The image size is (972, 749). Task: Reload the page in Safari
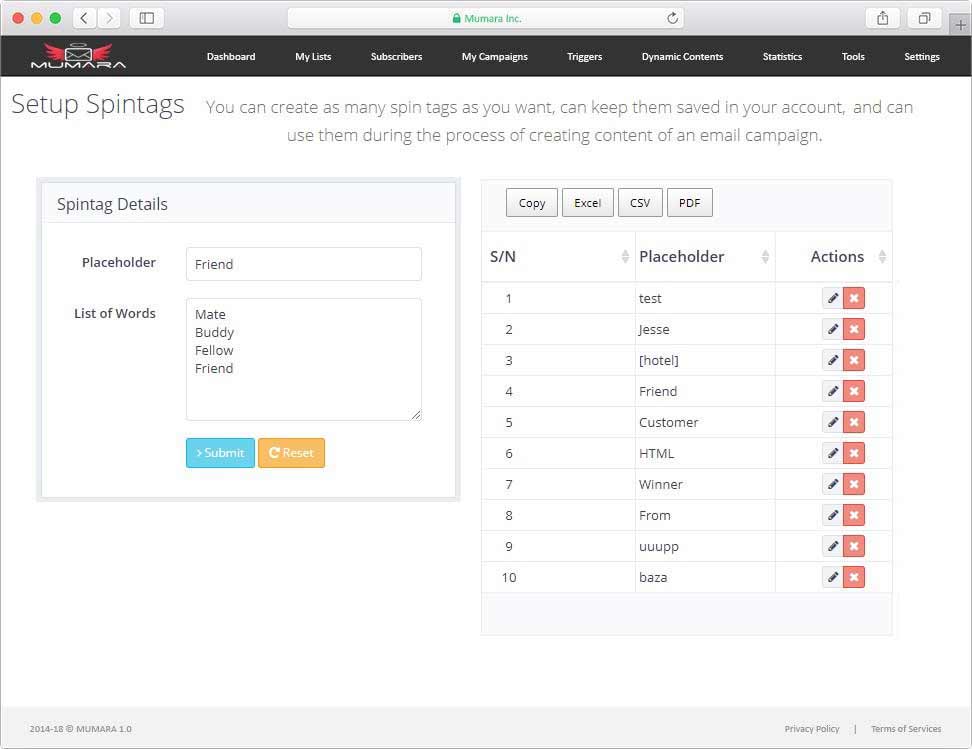(x=672, y=18)
